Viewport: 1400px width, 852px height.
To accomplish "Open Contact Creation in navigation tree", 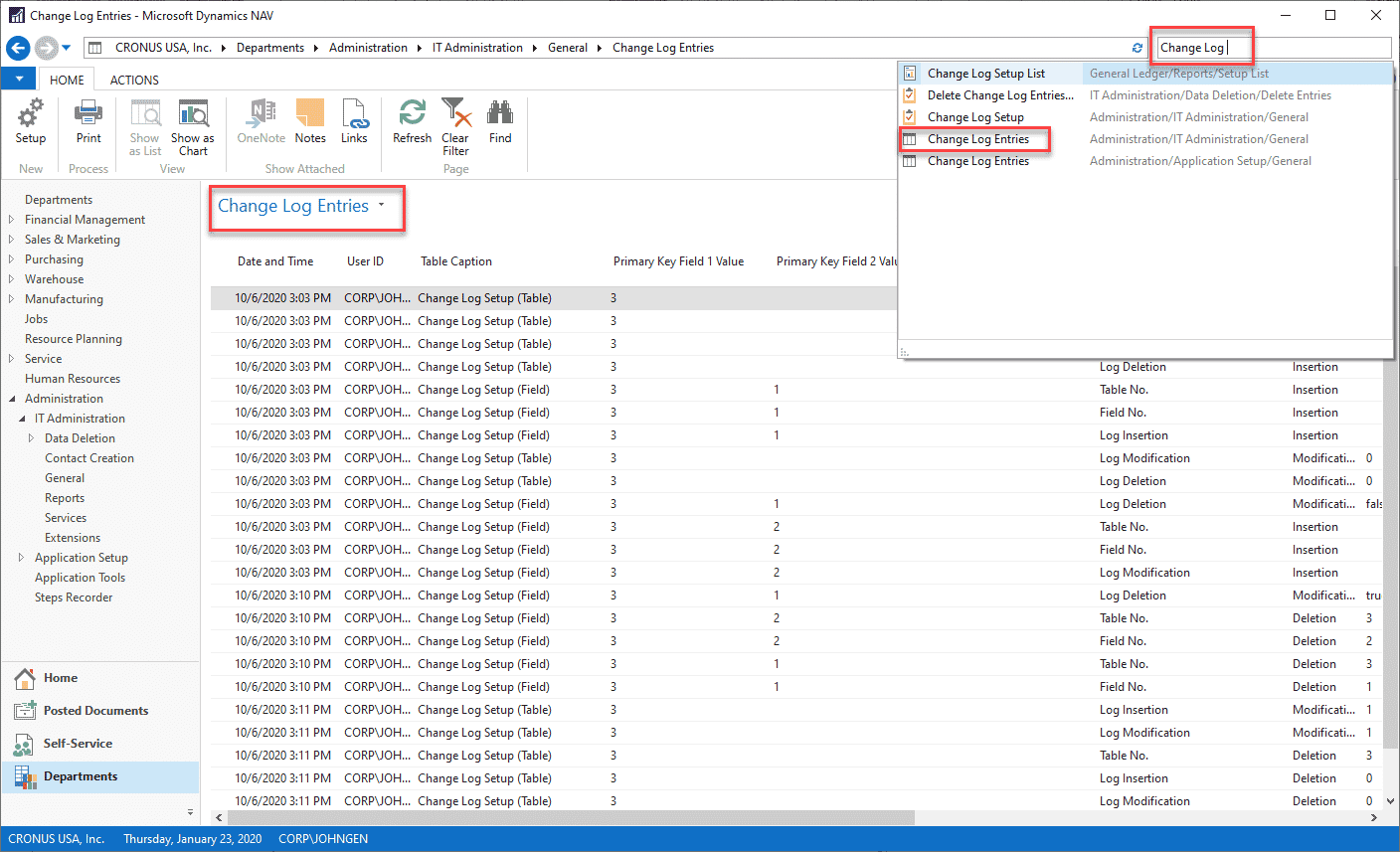I will point(89,458).
